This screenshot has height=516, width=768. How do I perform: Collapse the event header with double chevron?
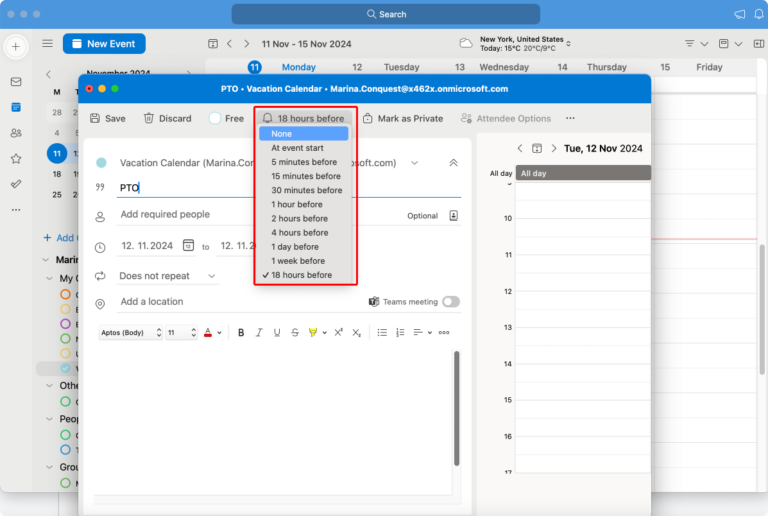tap(453, 163)
